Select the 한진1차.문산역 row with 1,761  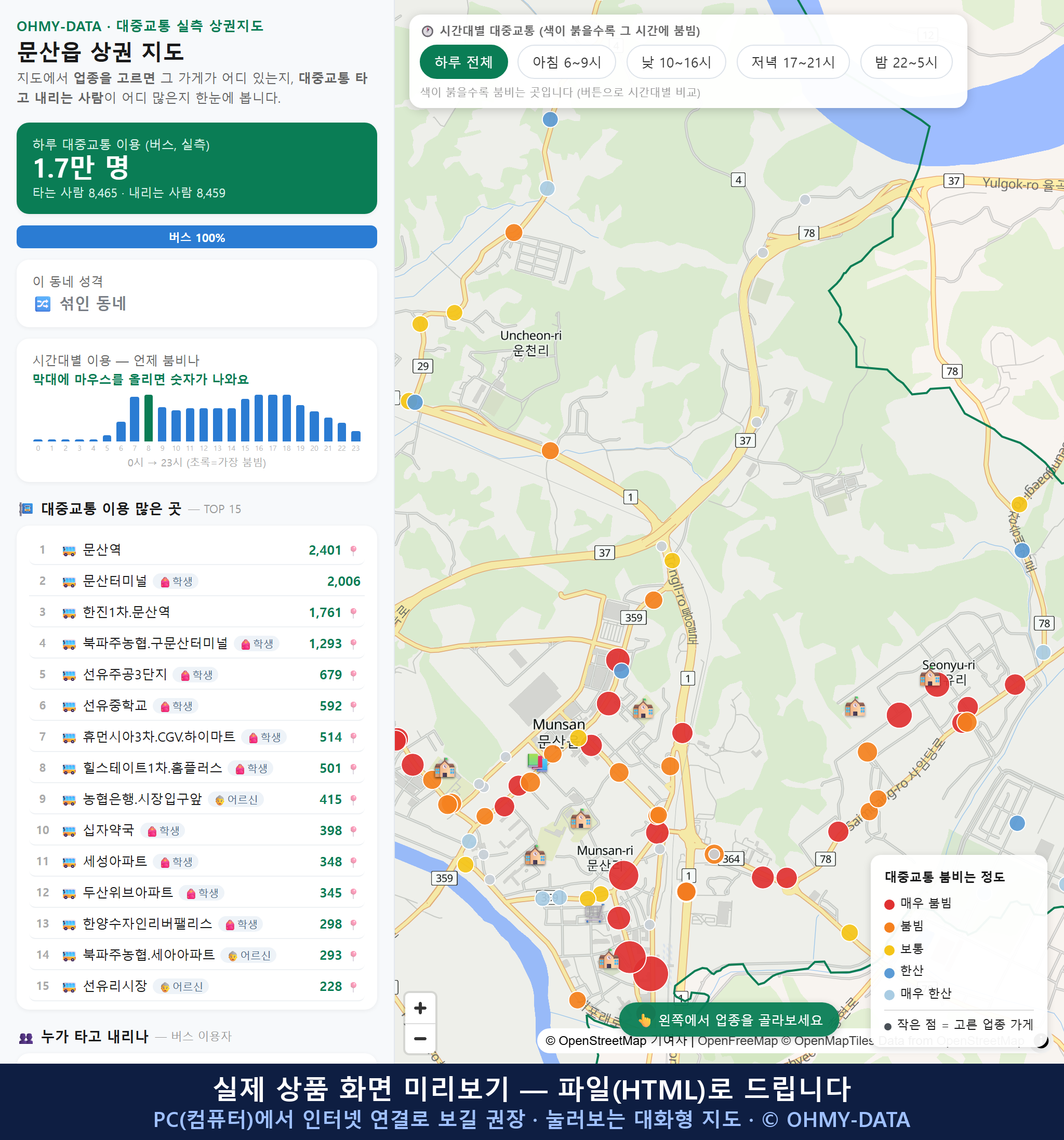197,612
